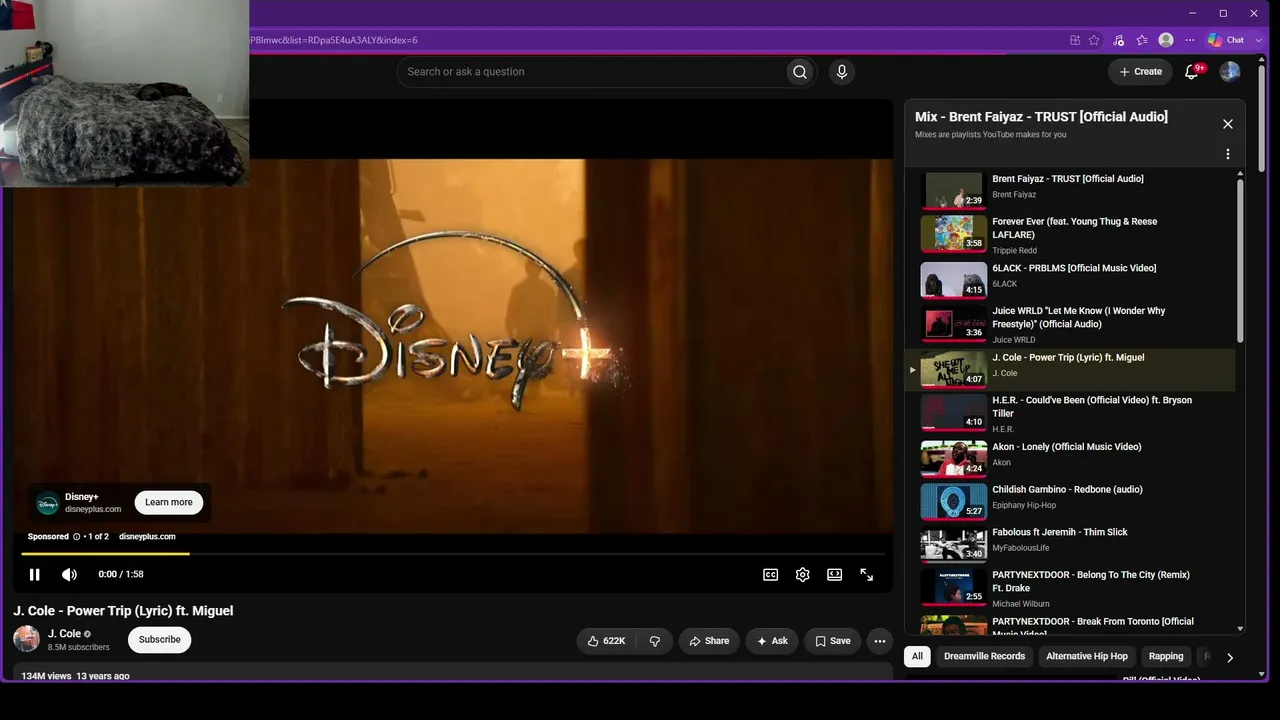This screenshot has height=720, width=1280.
Task: Play H.E.R. - Could've Been from the mix
Action: coord(1070,414)
